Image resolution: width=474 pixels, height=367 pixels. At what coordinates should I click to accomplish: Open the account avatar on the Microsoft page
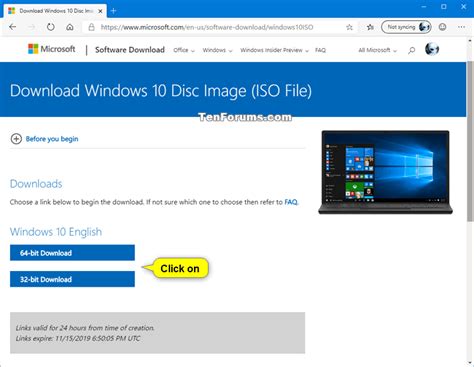pos(432,49)
